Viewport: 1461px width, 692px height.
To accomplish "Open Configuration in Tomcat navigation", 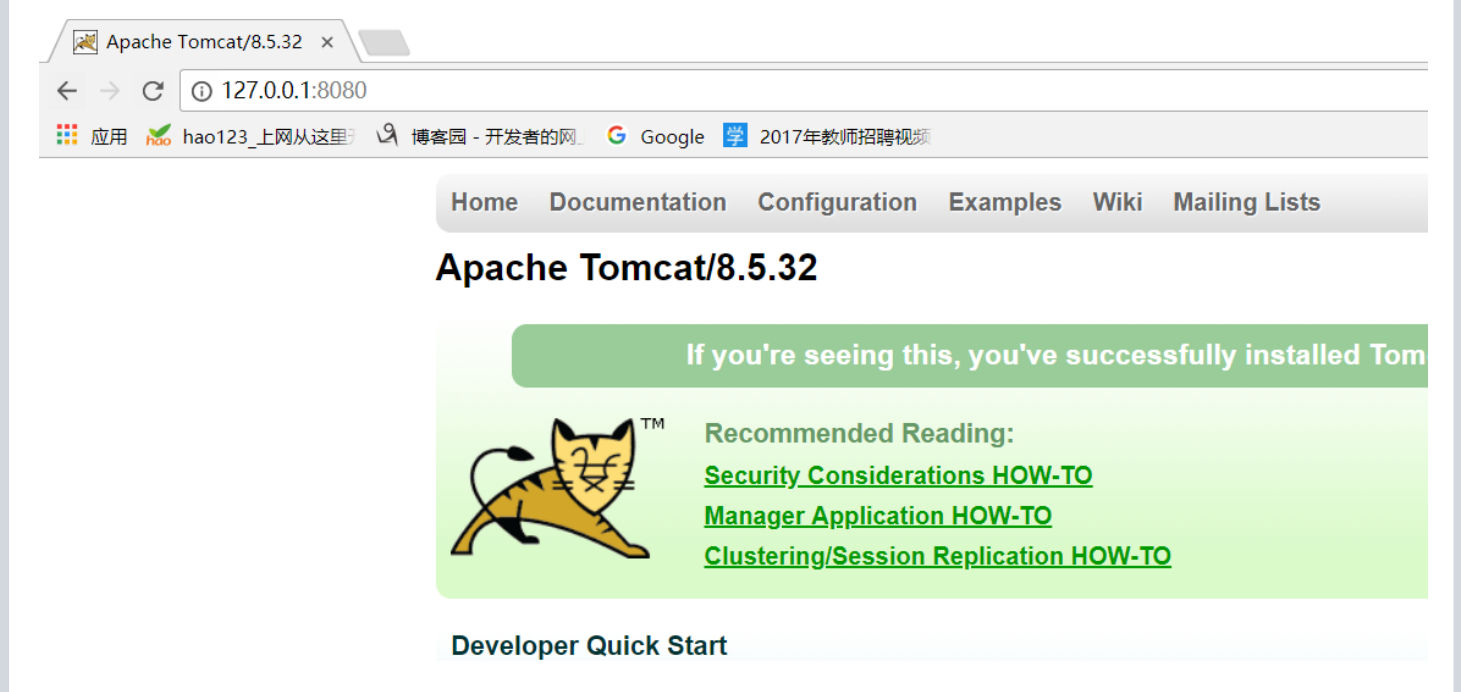I will [837, 202].
